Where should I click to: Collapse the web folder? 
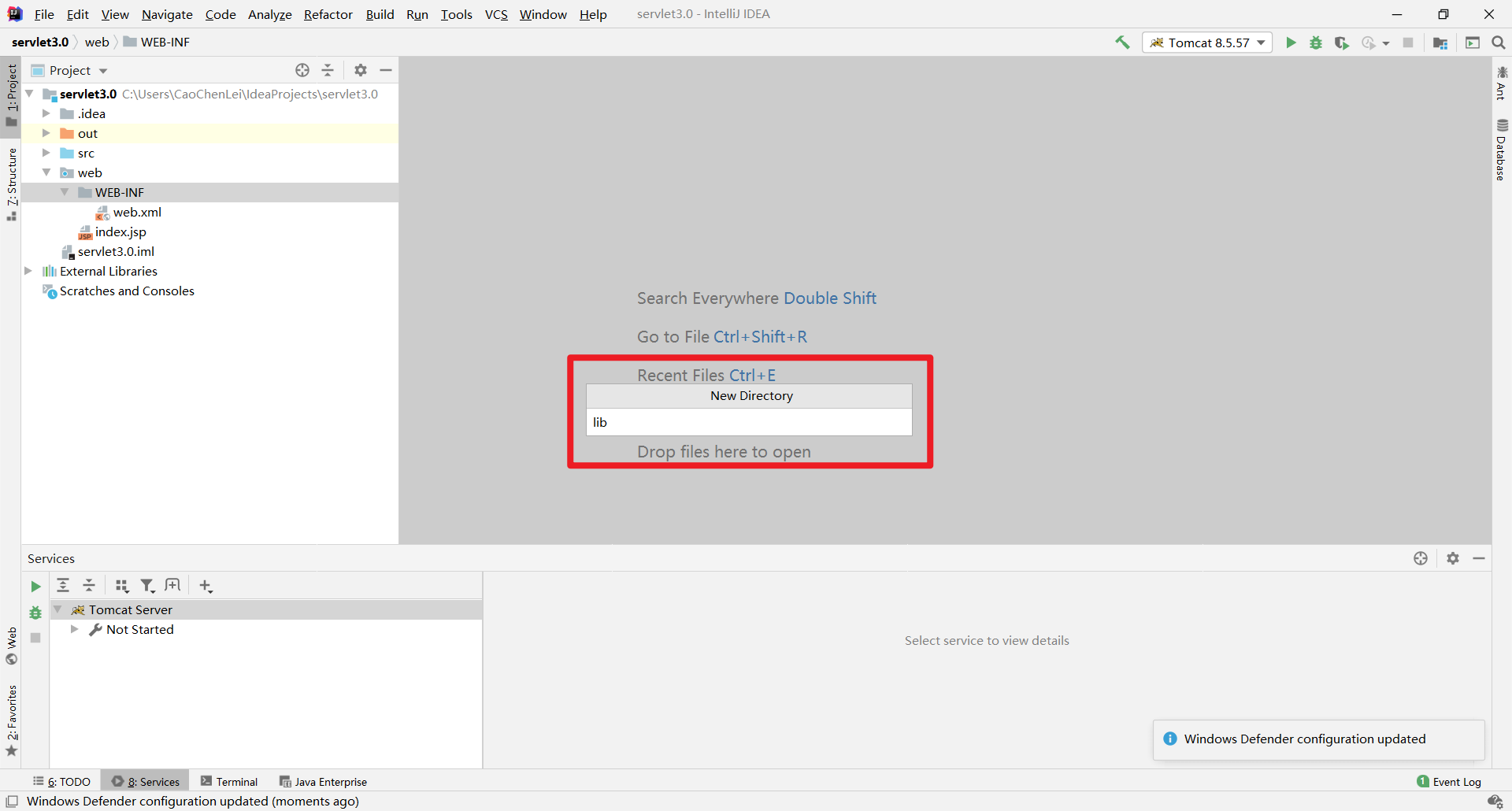(46, 172)
